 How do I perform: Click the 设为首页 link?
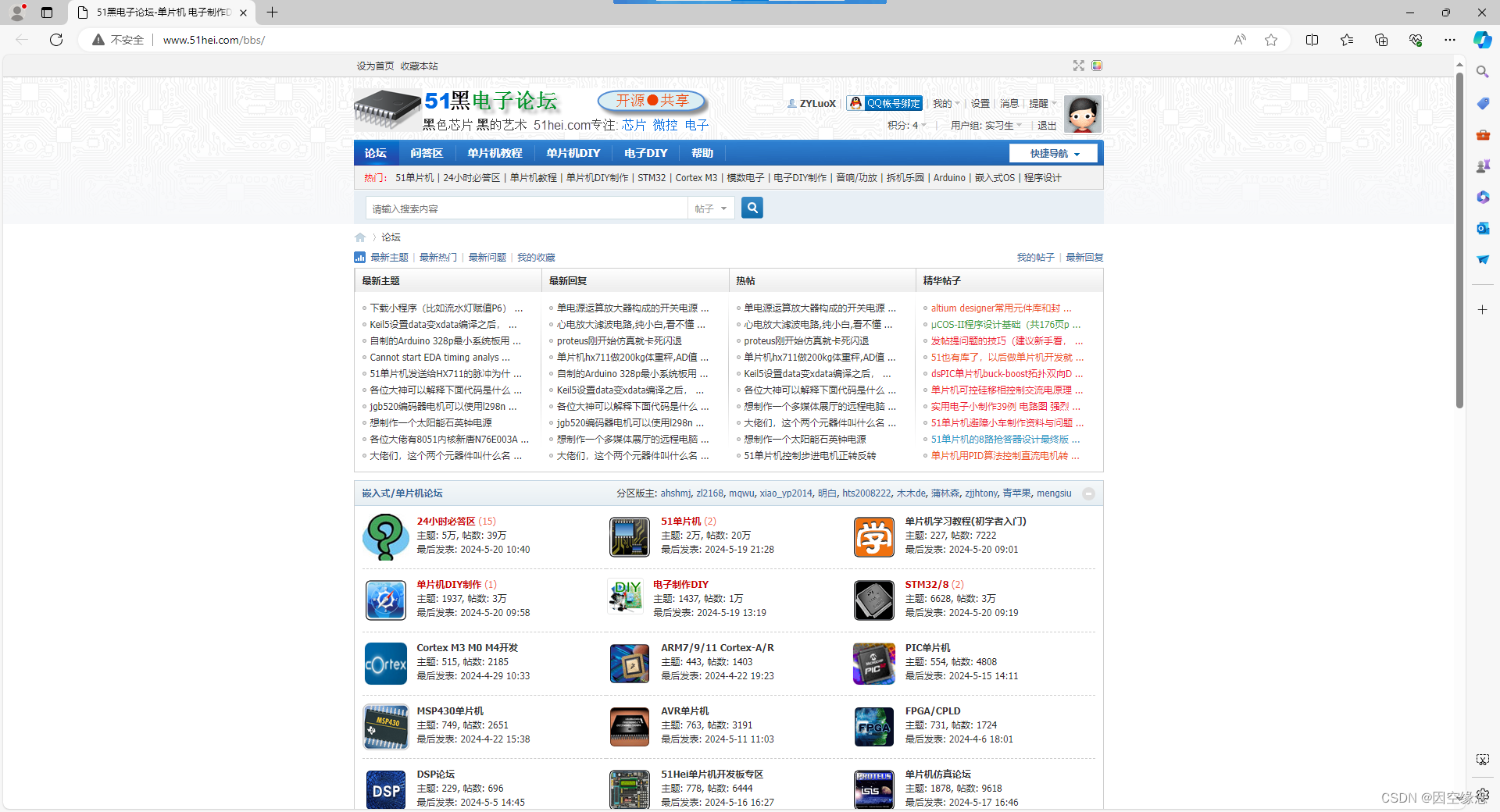pyautogui.click(x=375, y=66)
